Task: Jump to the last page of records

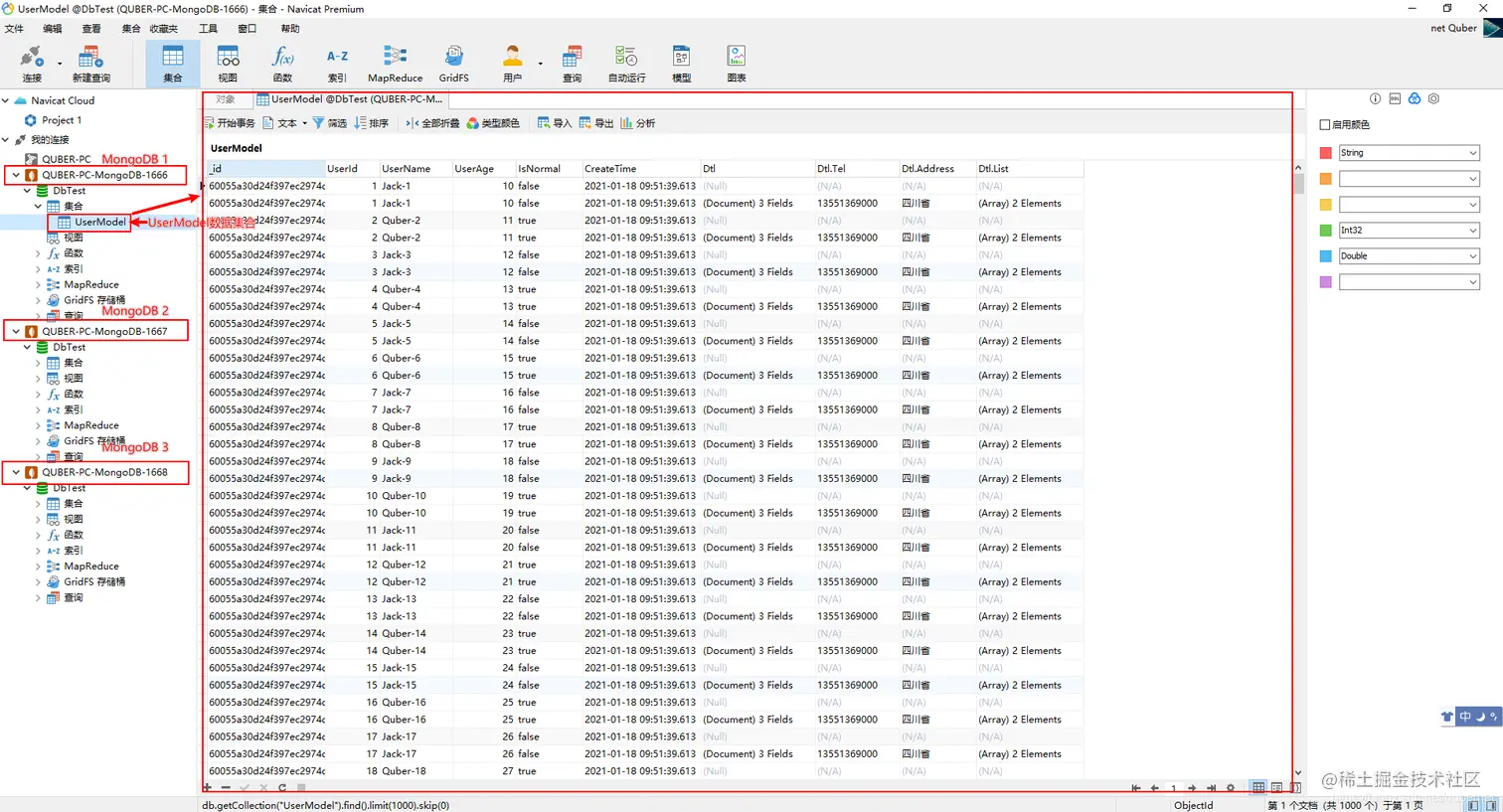Action: [1211, 788]
